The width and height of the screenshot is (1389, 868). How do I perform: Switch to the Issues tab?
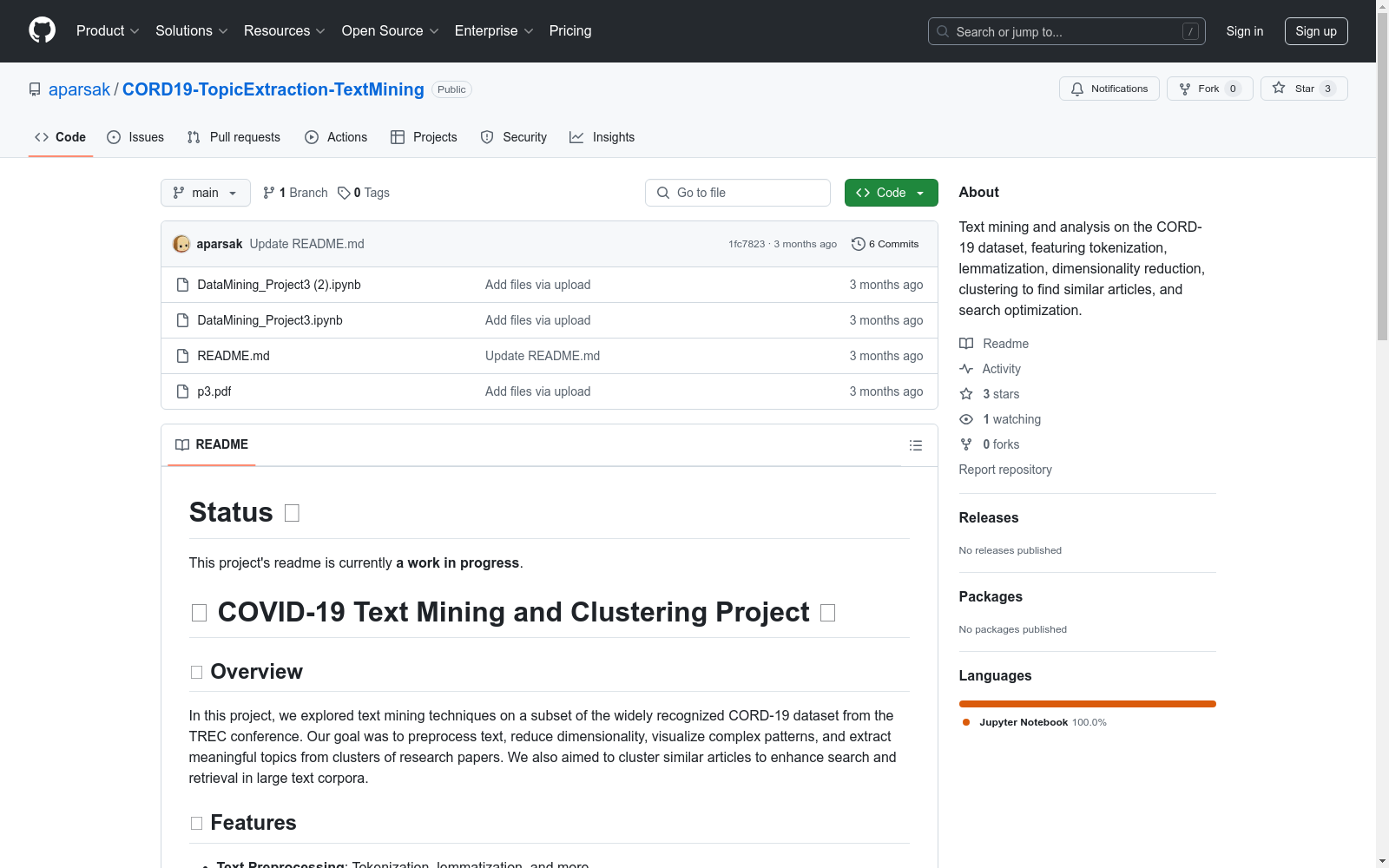pyautogui.click(x=135, y=137)
